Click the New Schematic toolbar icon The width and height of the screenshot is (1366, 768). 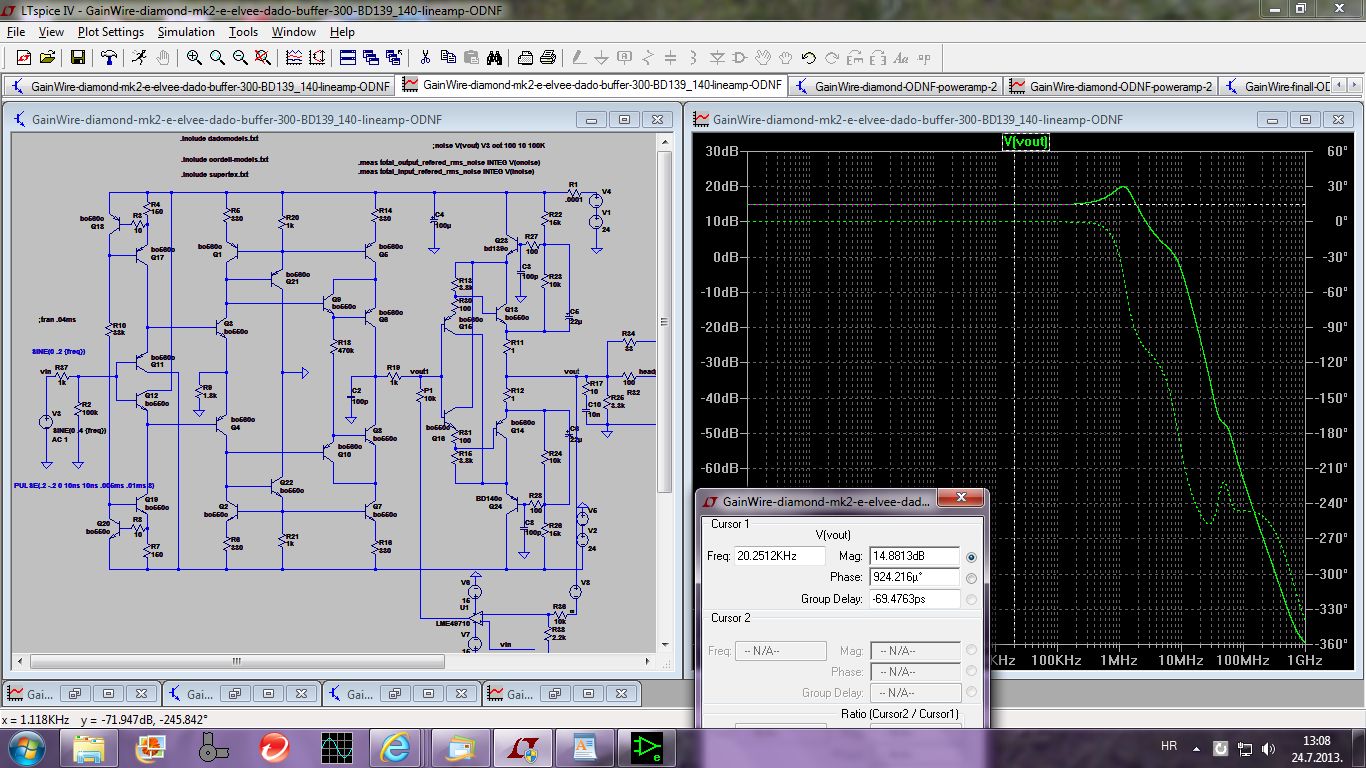(23, 57)
